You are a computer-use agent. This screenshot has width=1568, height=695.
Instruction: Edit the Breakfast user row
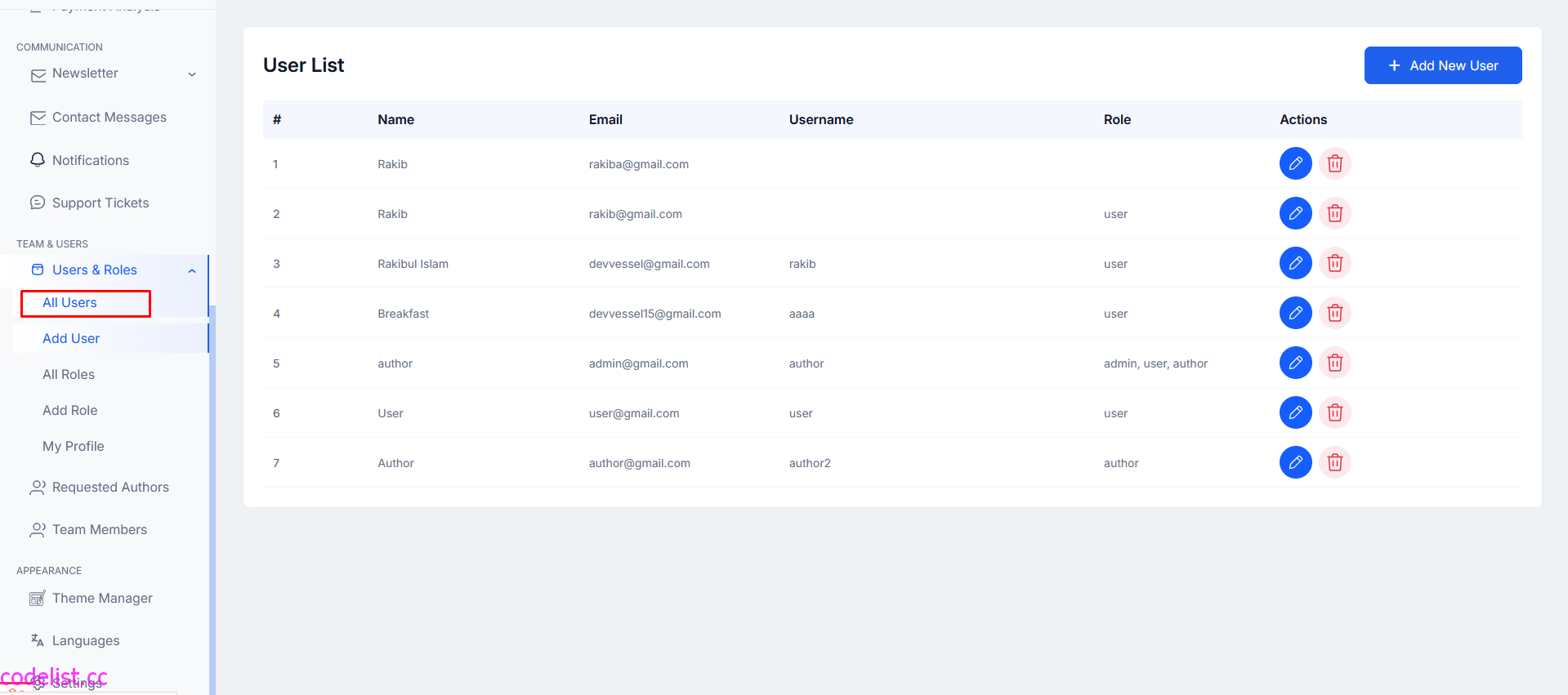[x=1295, y=313]
